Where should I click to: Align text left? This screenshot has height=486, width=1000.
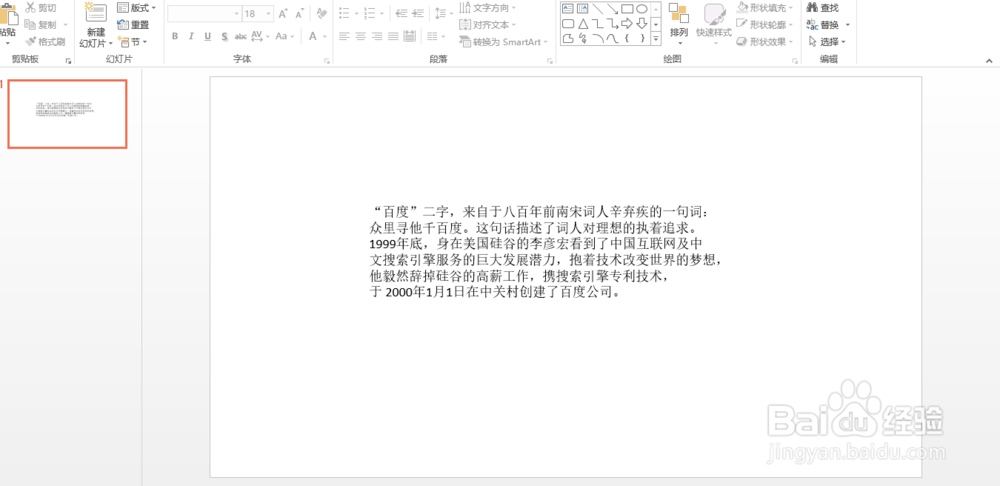[x=344, y=36]
